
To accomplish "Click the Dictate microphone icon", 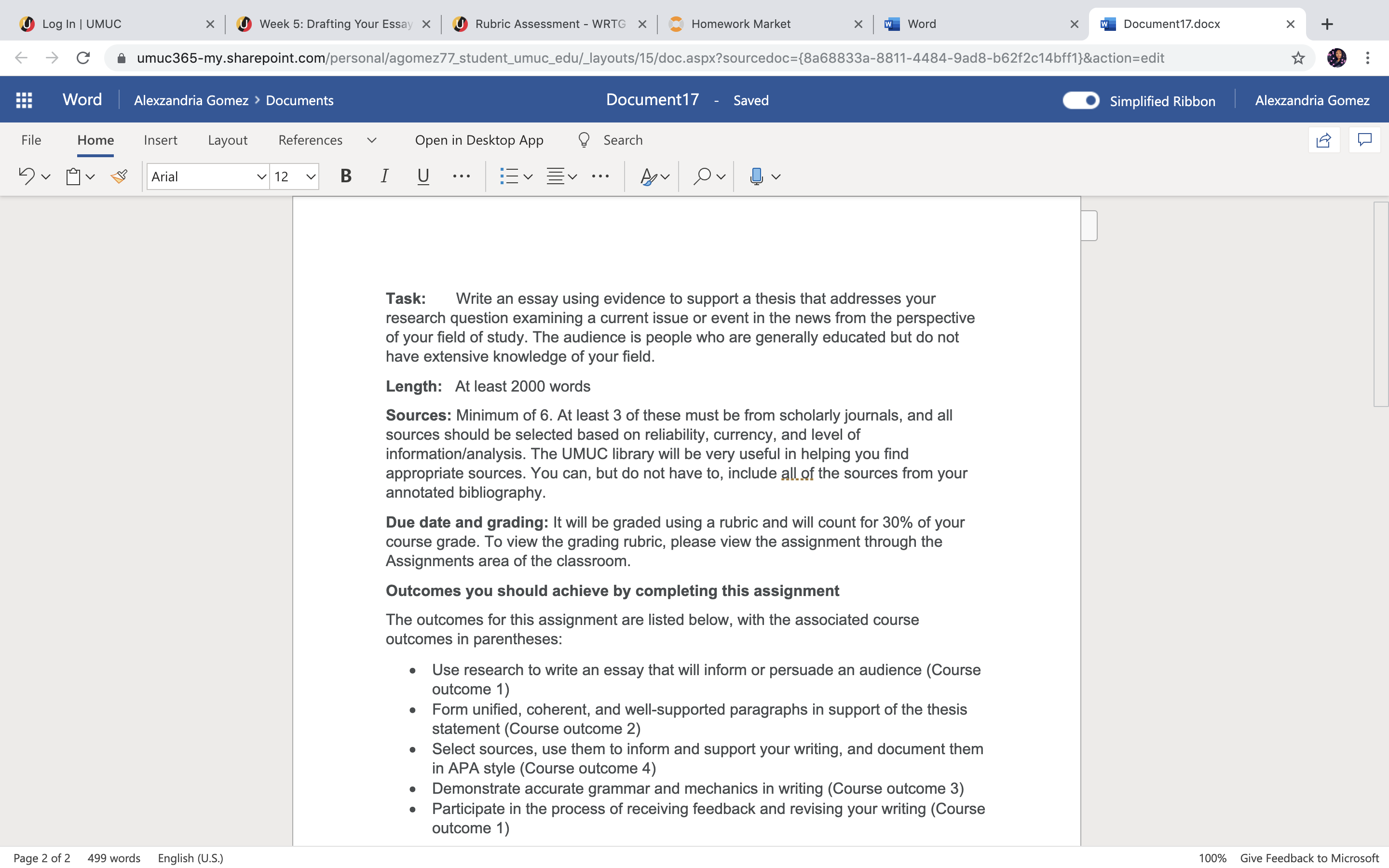I will click(756, 176).
